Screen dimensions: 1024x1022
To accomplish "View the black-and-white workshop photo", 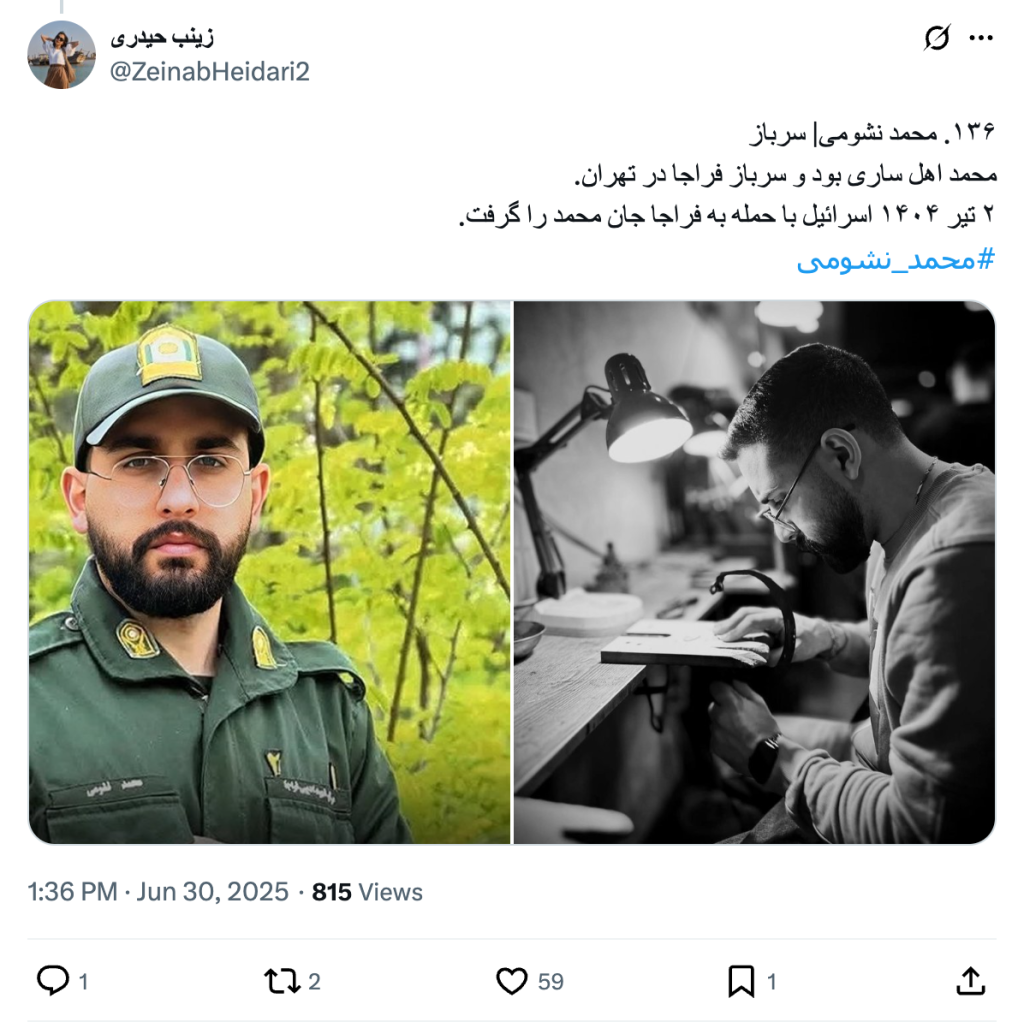I will (x=754, y=572).
